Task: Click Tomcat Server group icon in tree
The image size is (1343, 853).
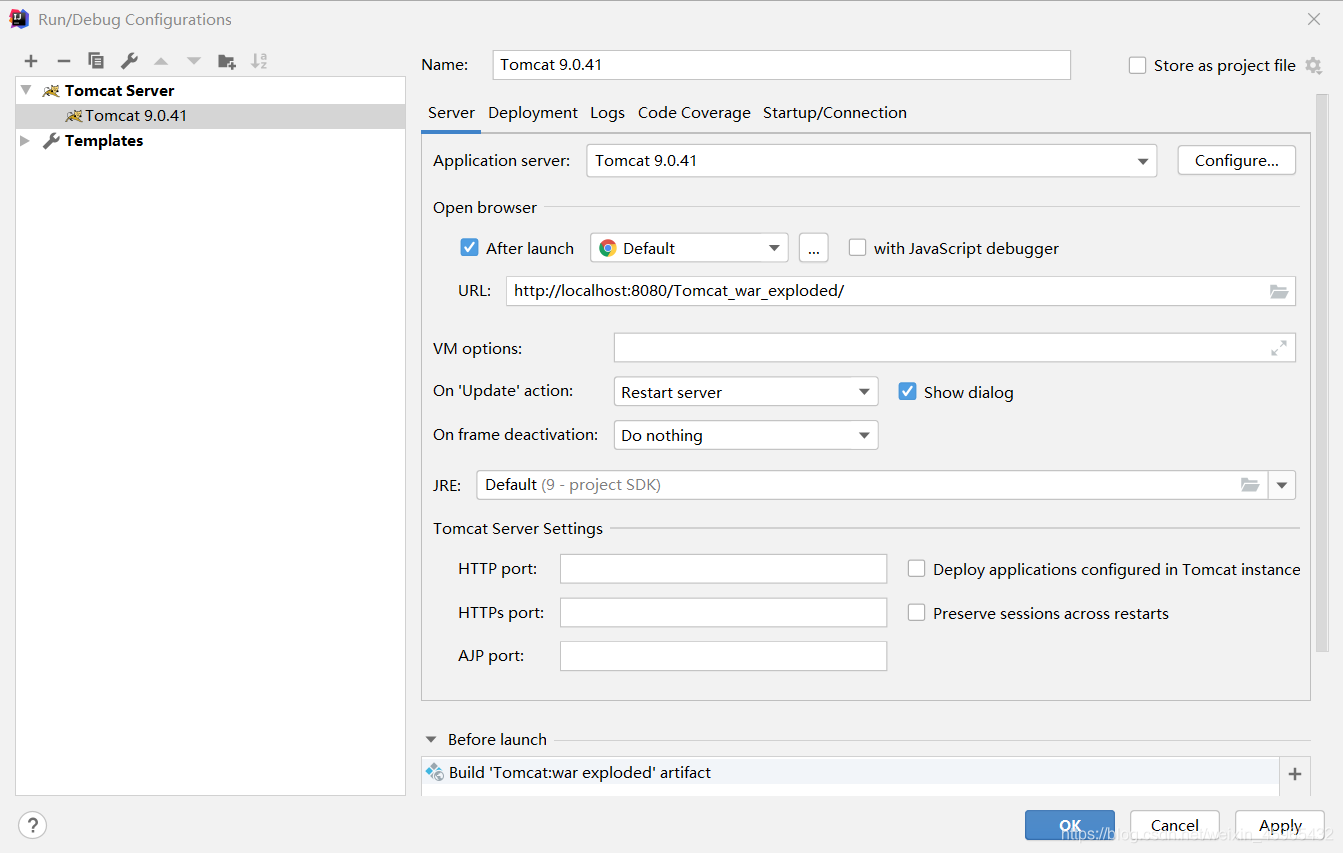Action: coord(51,91)
